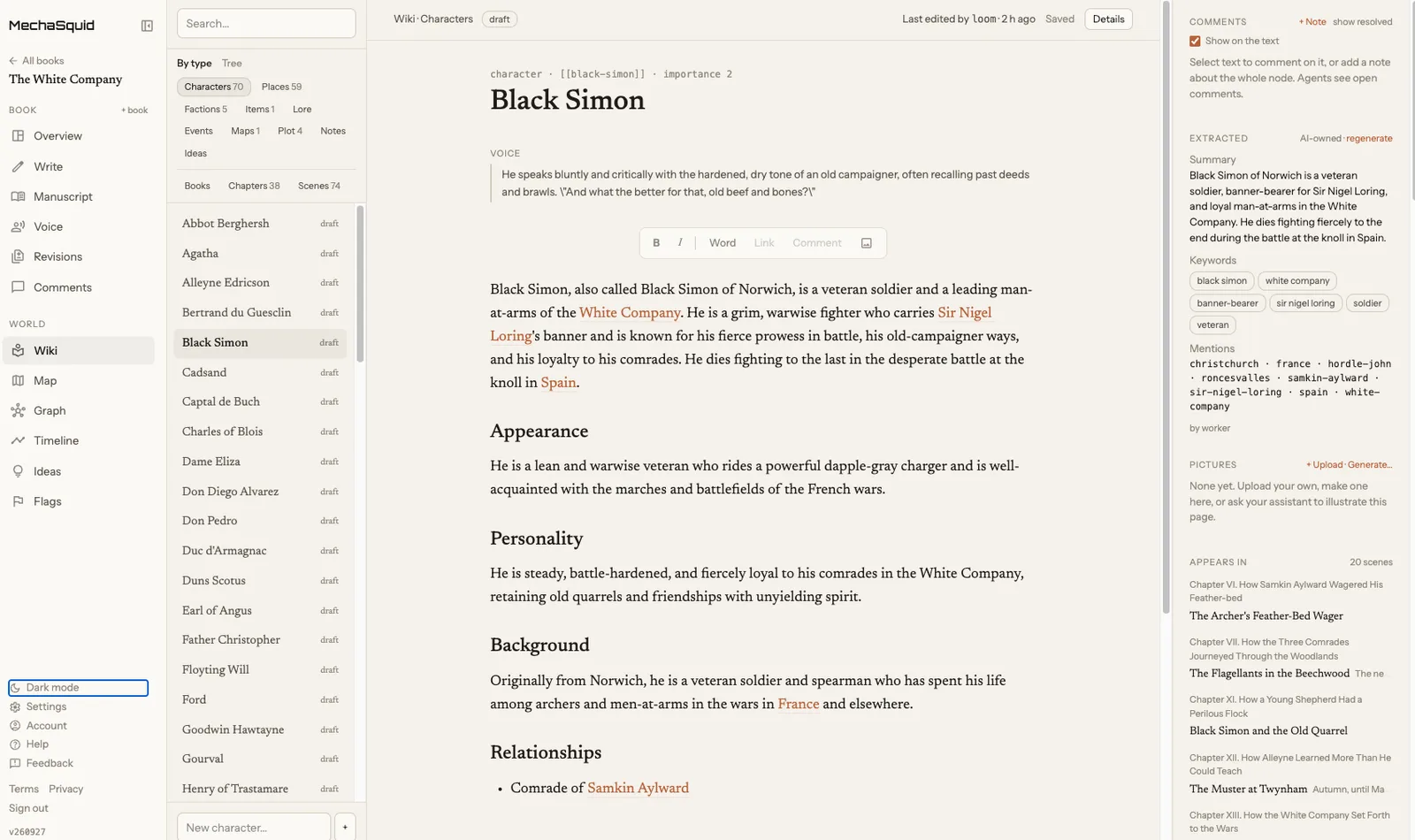Open Revisions icon in sidebar

pos(18,256)
